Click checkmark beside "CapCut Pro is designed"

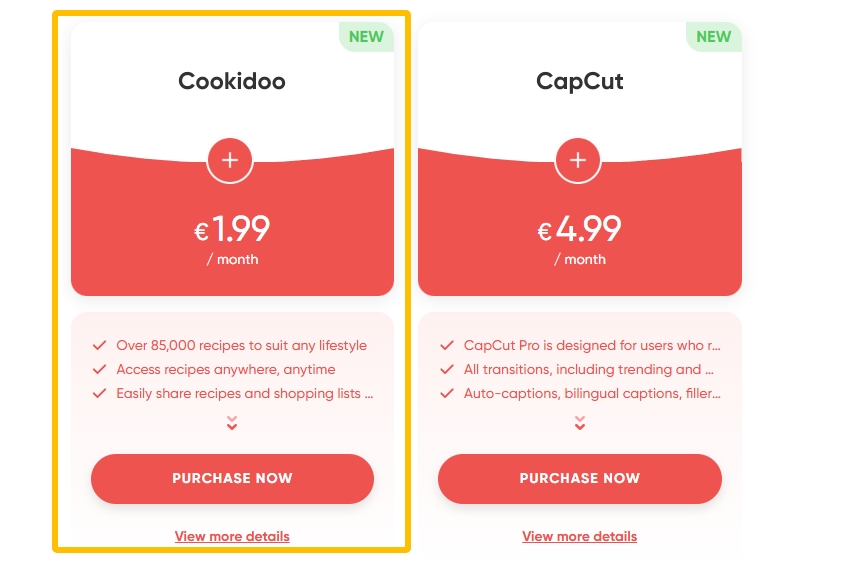[x=446, y=345]
